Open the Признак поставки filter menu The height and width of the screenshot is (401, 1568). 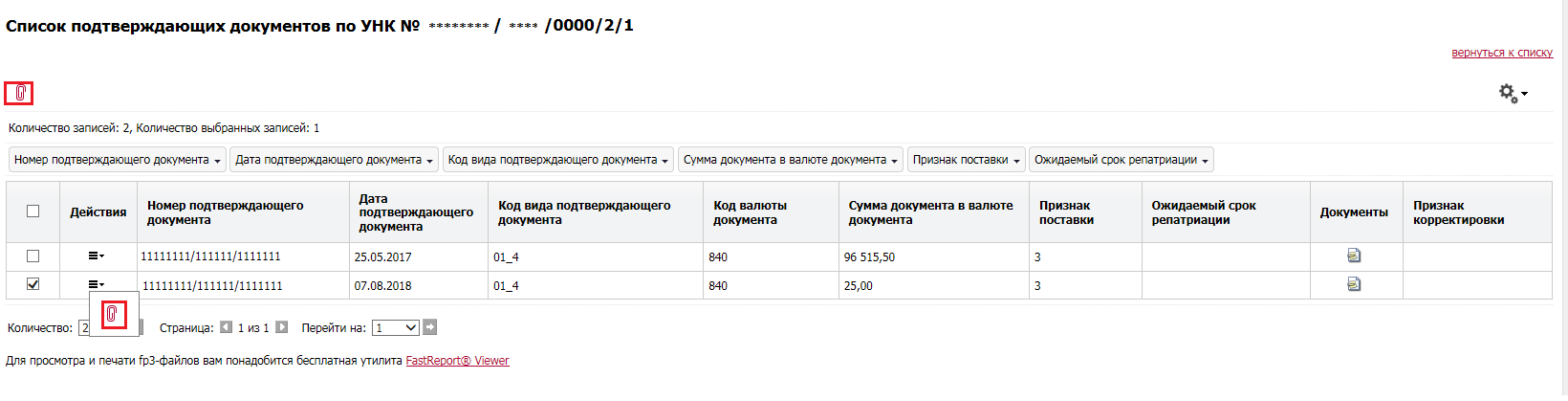pyautogui.click(x=967, y=160)
